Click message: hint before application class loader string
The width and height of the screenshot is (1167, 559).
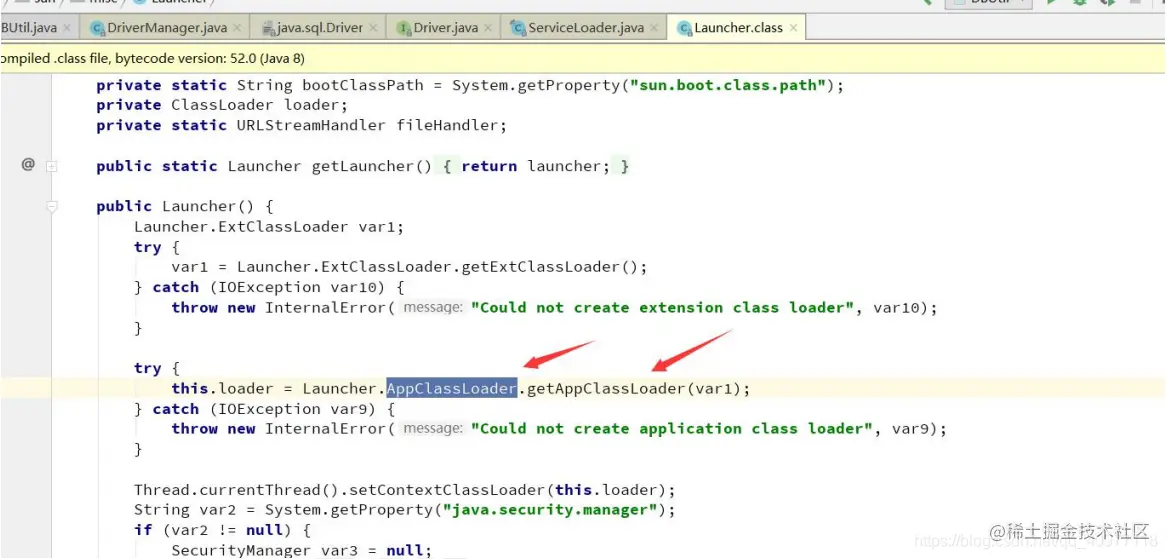tap(432, 429)
